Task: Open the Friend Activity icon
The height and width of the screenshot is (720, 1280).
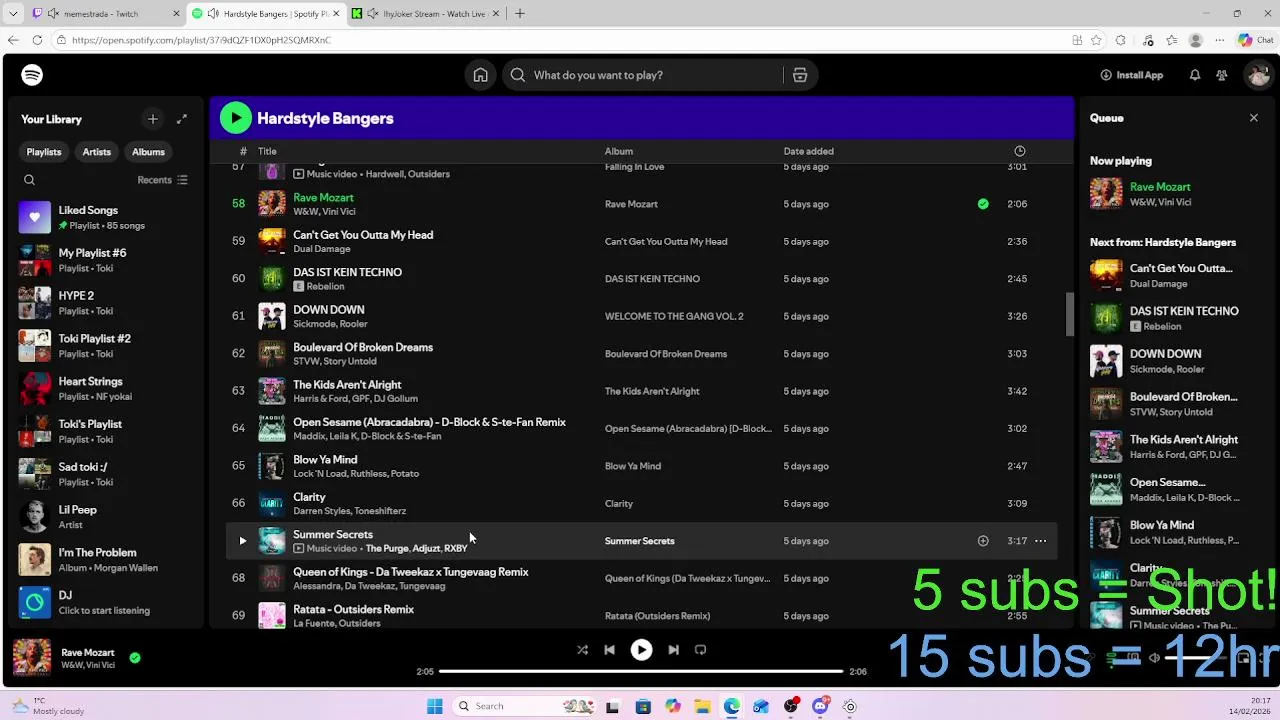Action: click(1222, 75)
